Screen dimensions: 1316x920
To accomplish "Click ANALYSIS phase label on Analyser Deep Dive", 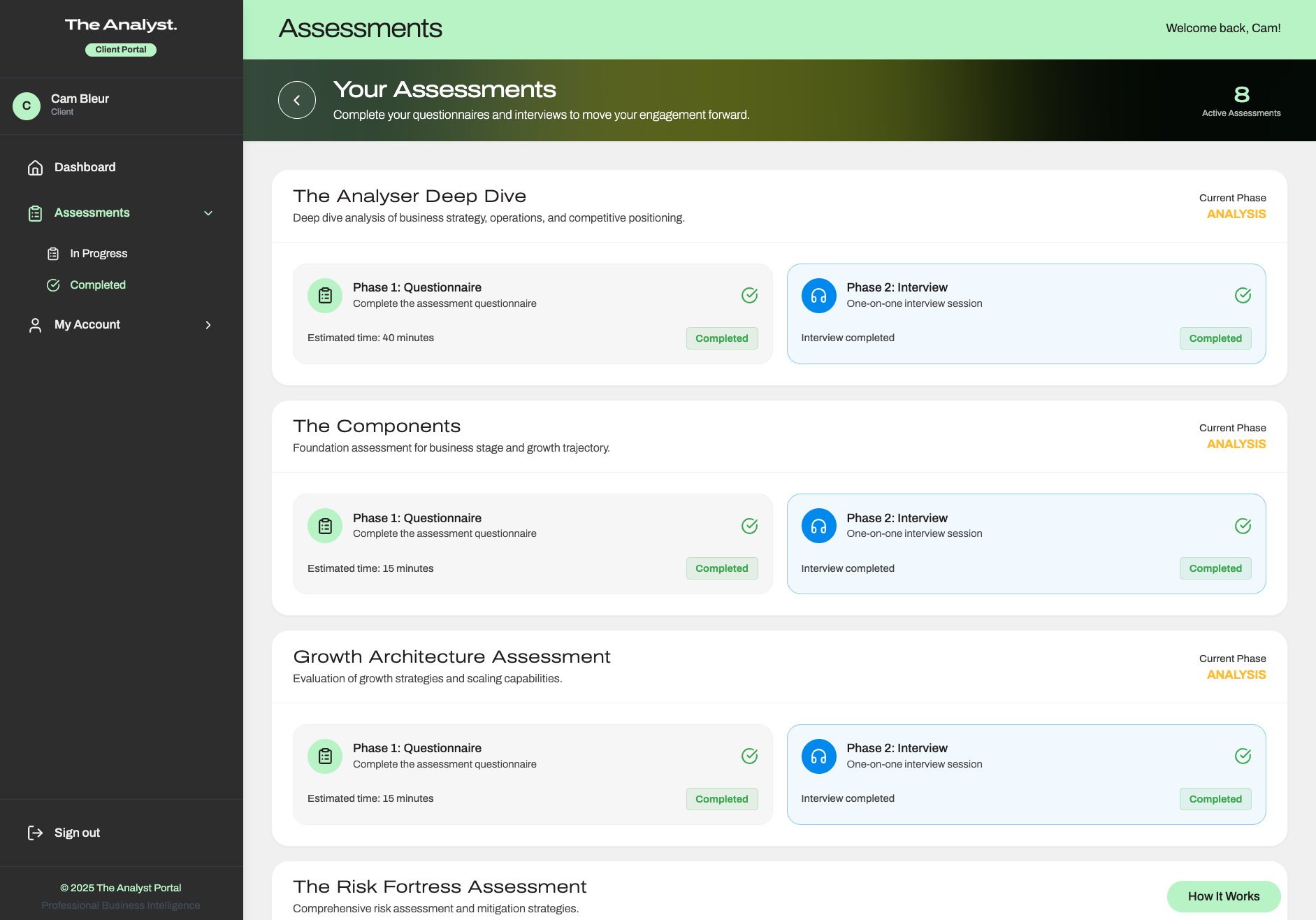I will [1236, 215].
